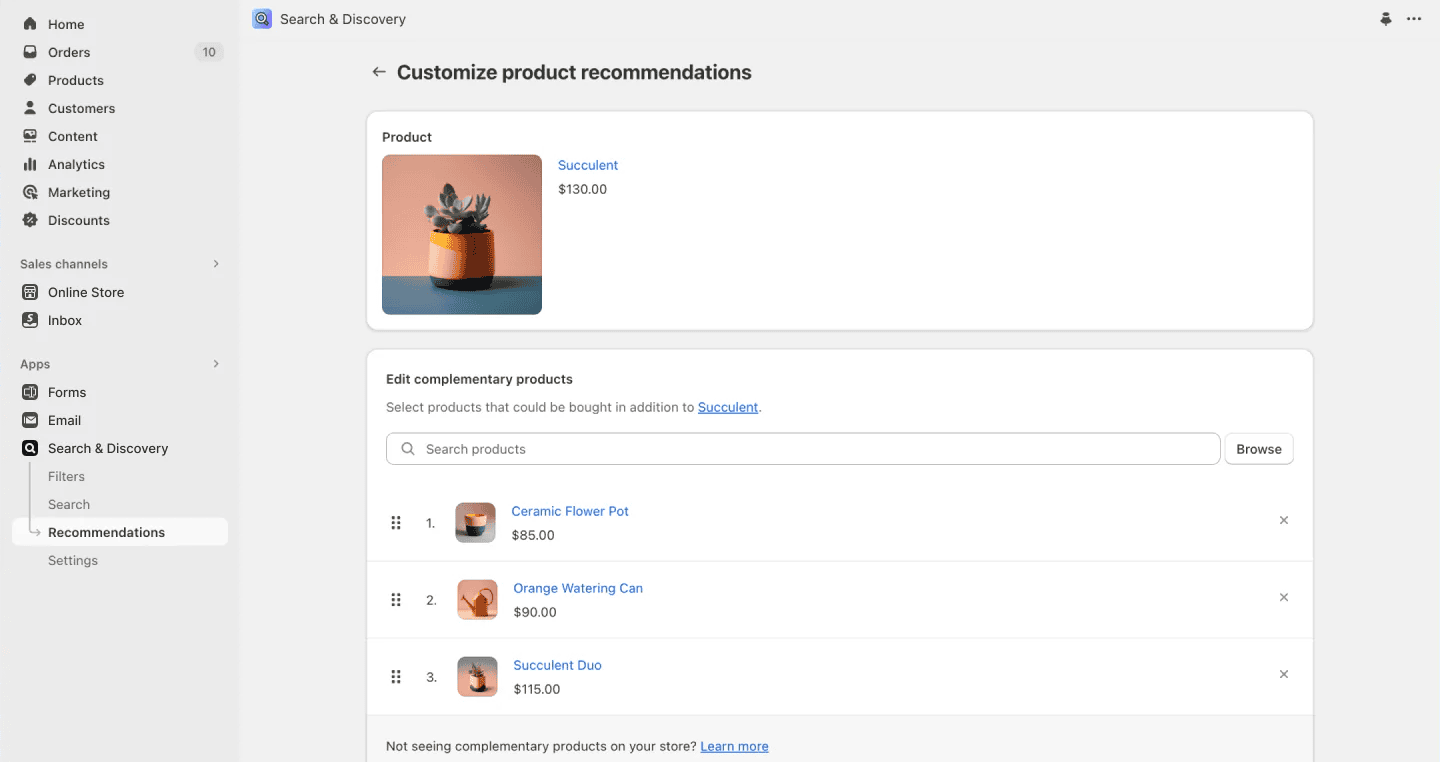The width and height of the screenshot is (1440, 762).
Task: Click the Email app icon
Action: [30, 420]
